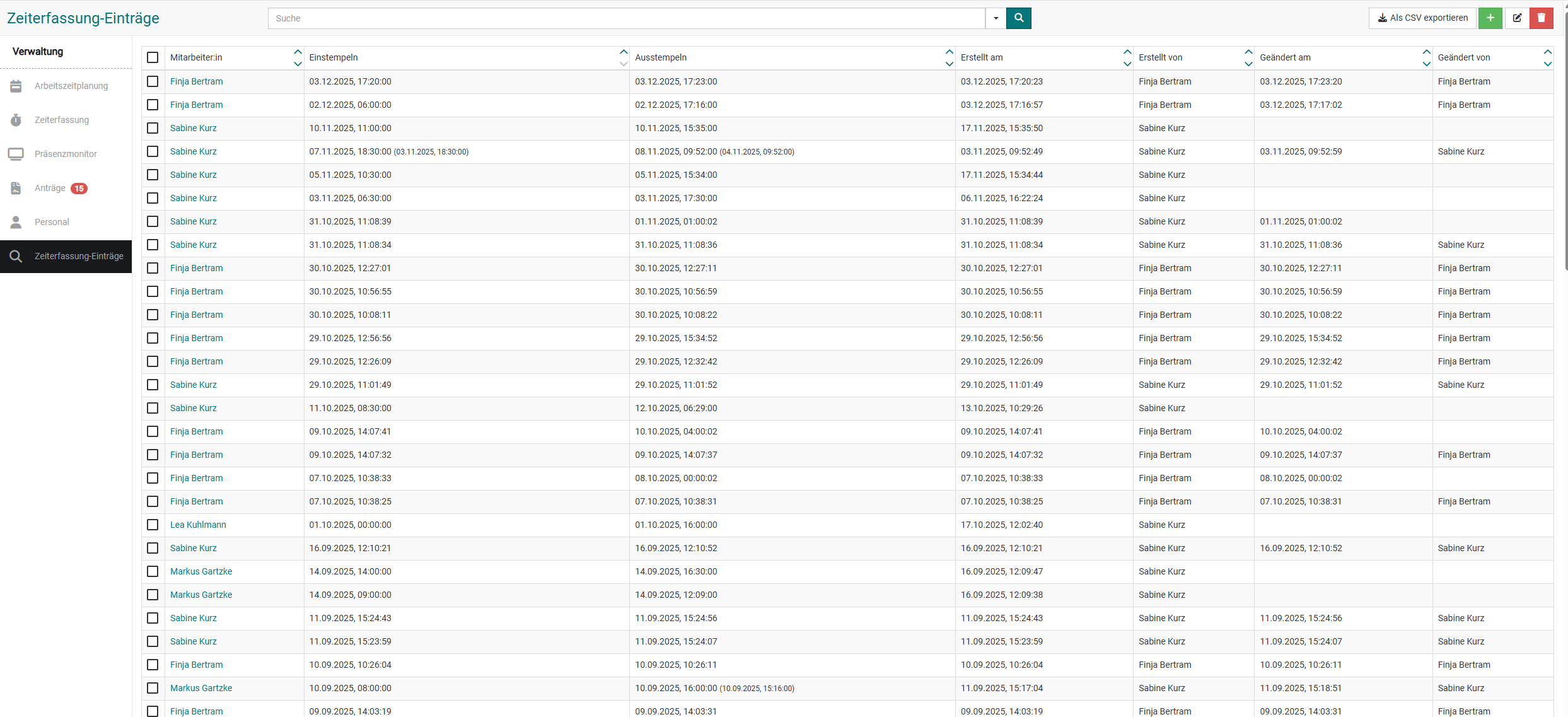Click into the Suche search field

pyautogui.click(x=626, y=18)
